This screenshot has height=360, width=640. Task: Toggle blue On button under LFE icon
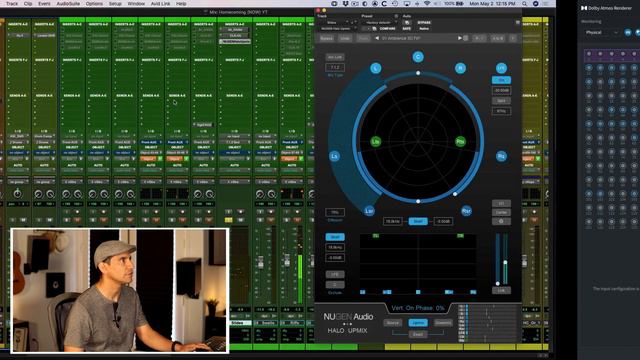coord(501,80)
